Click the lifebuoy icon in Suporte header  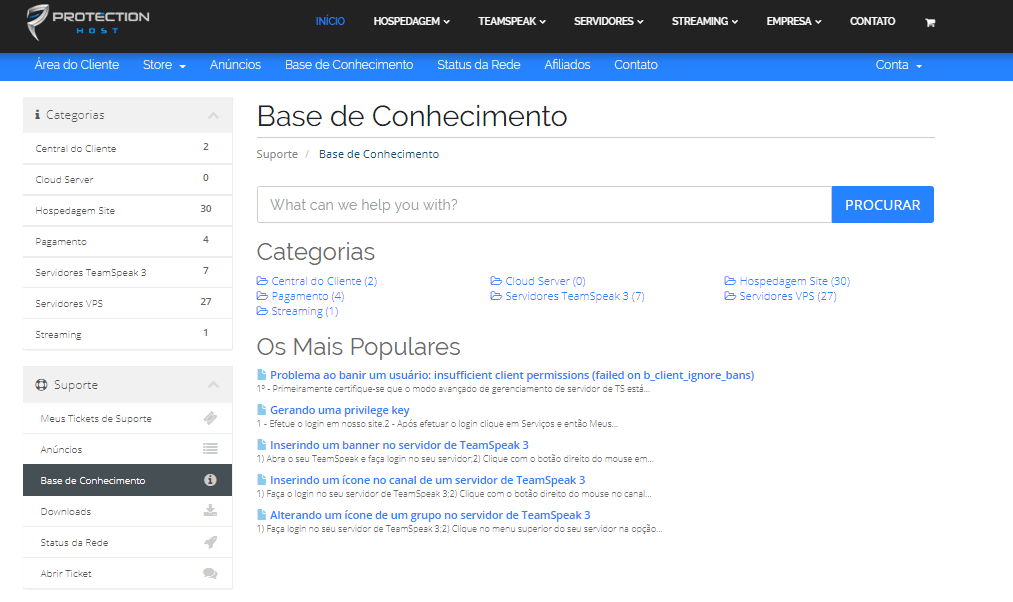pyautogui.click(x=41, y=385)
